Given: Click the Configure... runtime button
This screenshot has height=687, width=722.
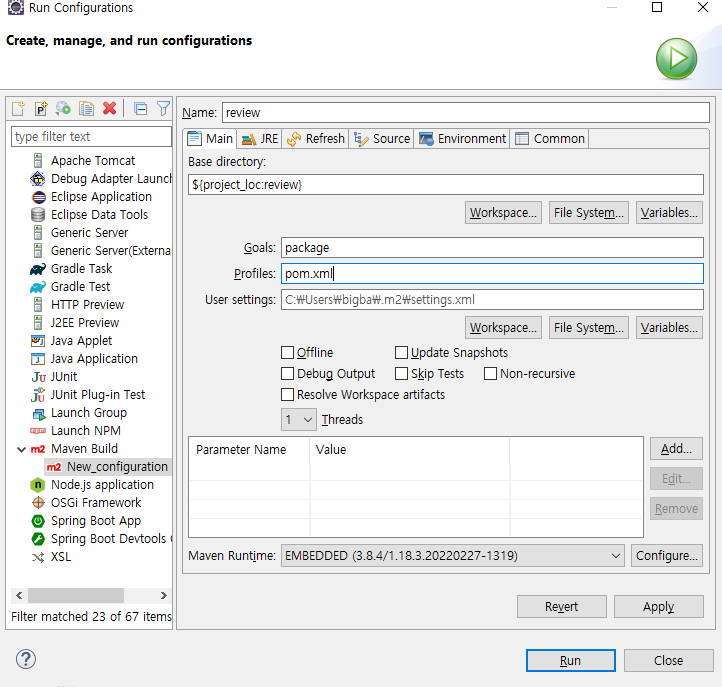Looking at the screenshot, I should click(x=667, y=556).
